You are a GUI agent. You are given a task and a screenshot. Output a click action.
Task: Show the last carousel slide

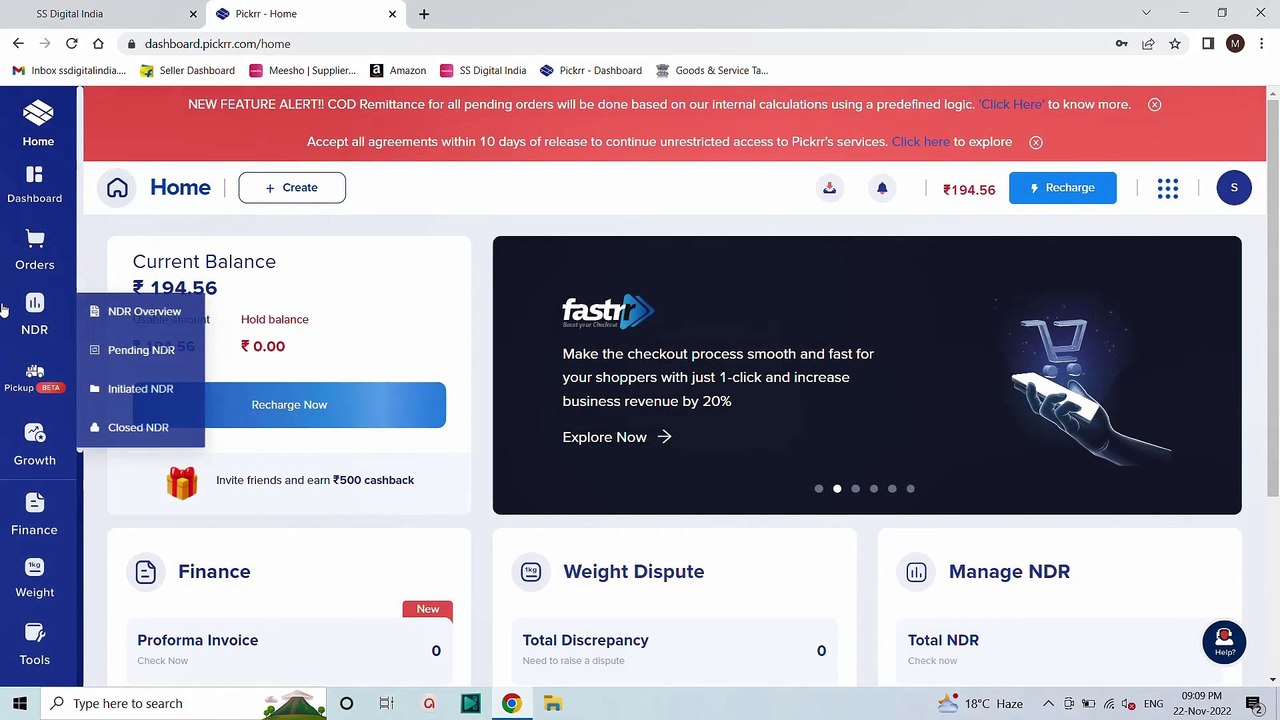pos(910,489)
